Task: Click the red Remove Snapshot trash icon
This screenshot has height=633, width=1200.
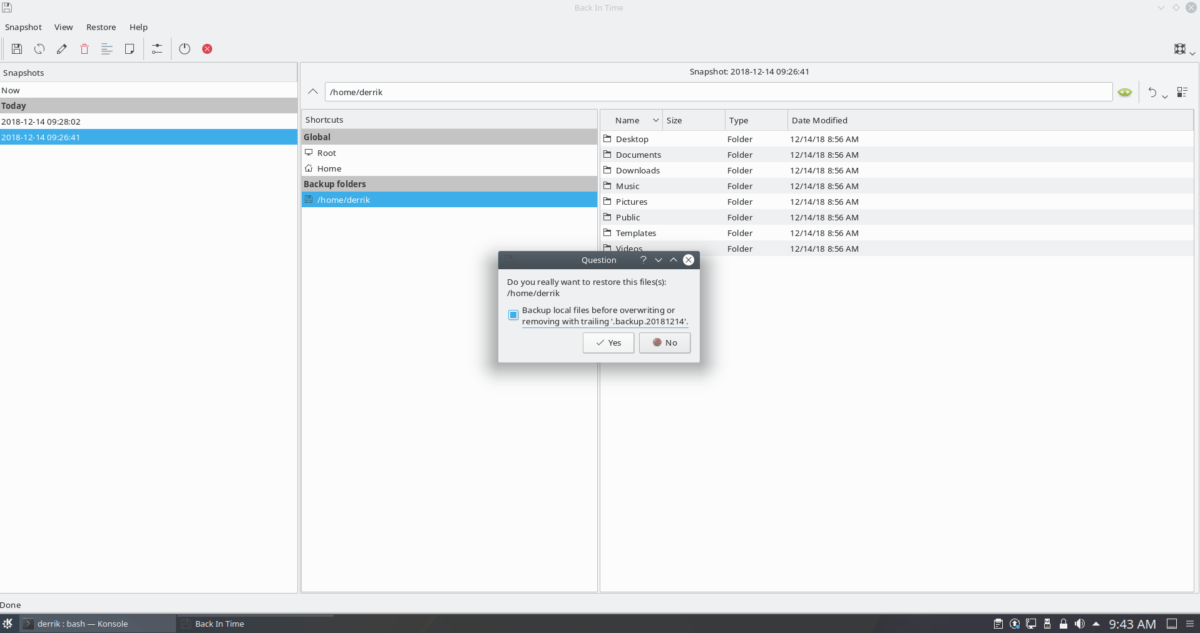Action: tap(84, 48)
